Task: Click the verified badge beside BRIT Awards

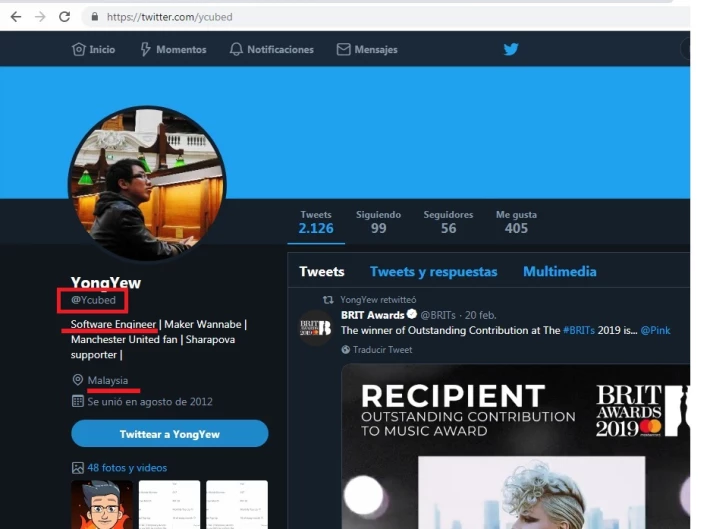Action: coord(412,314)
